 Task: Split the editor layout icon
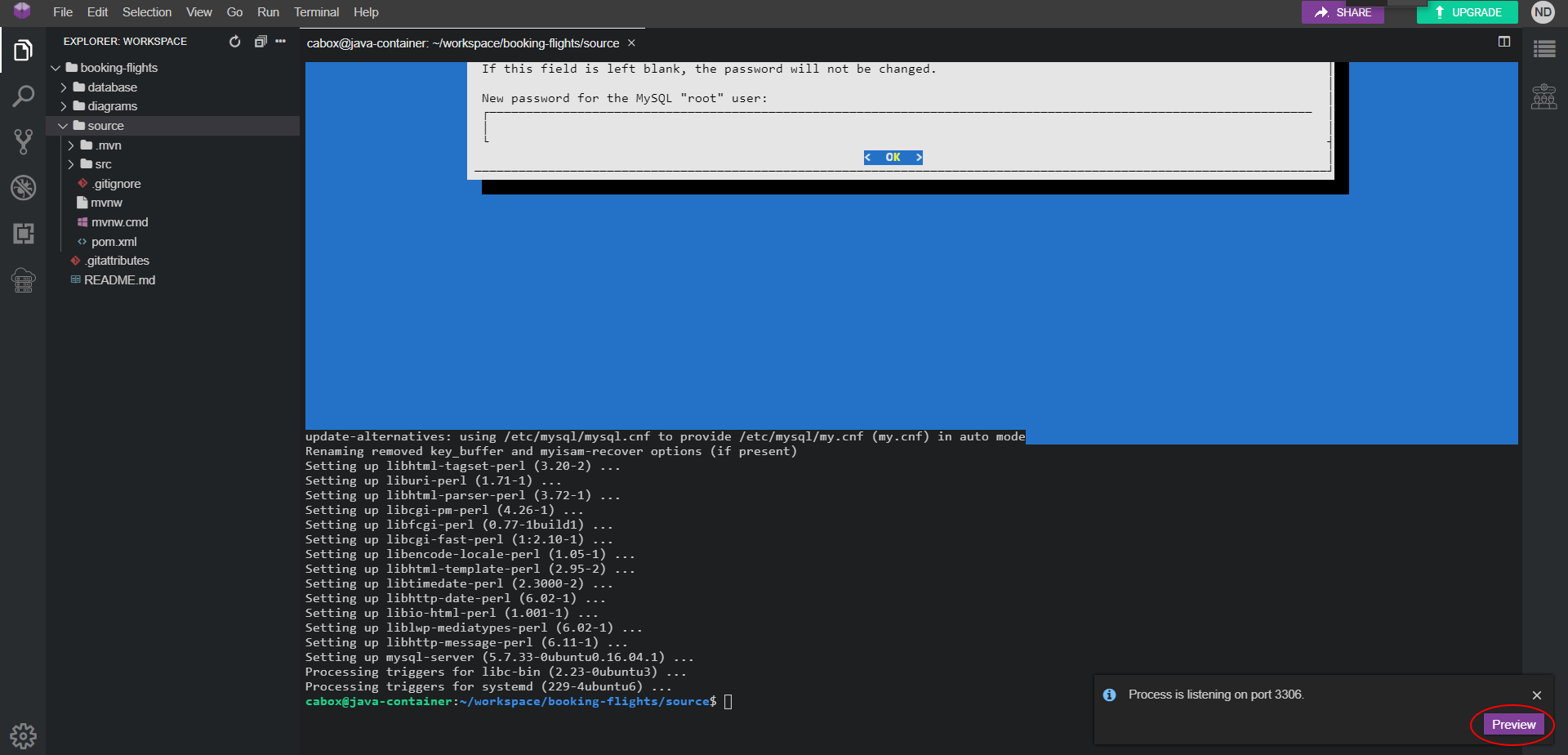click(1504, 42)
